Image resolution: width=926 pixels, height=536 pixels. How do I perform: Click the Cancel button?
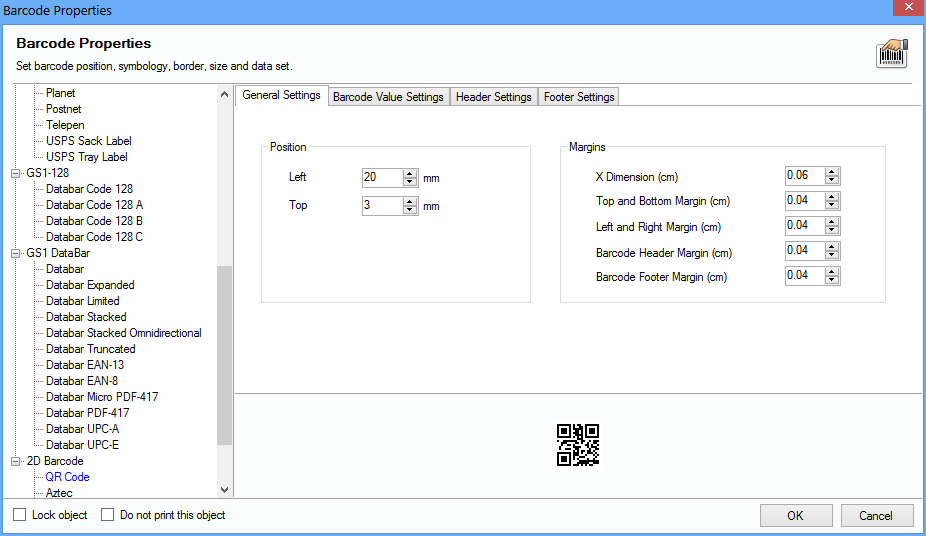click(x=875, y=516)
